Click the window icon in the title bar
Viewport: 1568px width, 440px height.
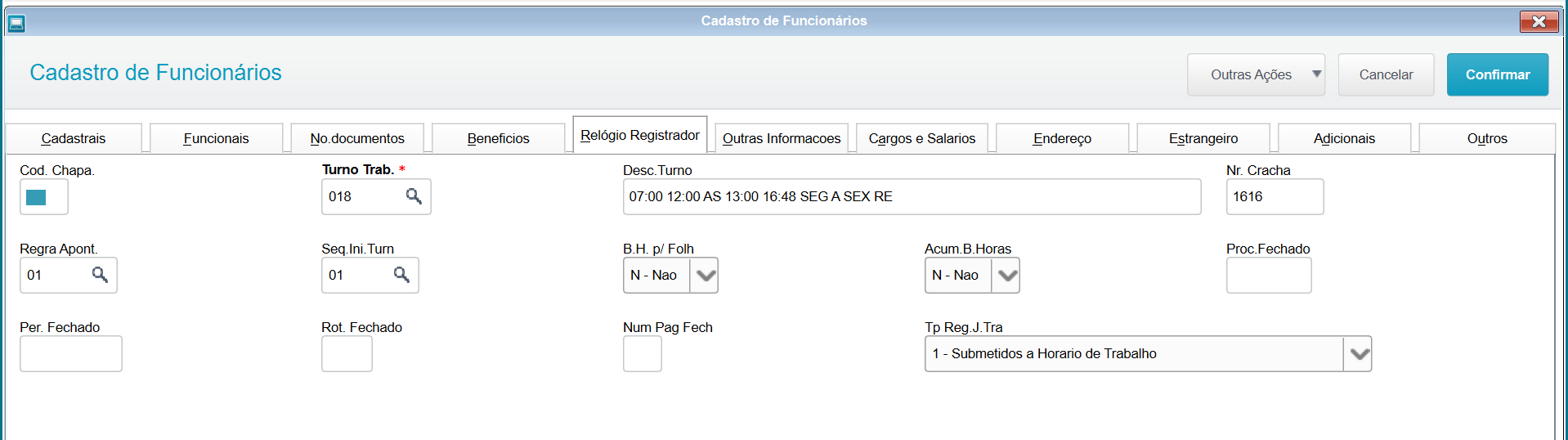tap(16, 23)
